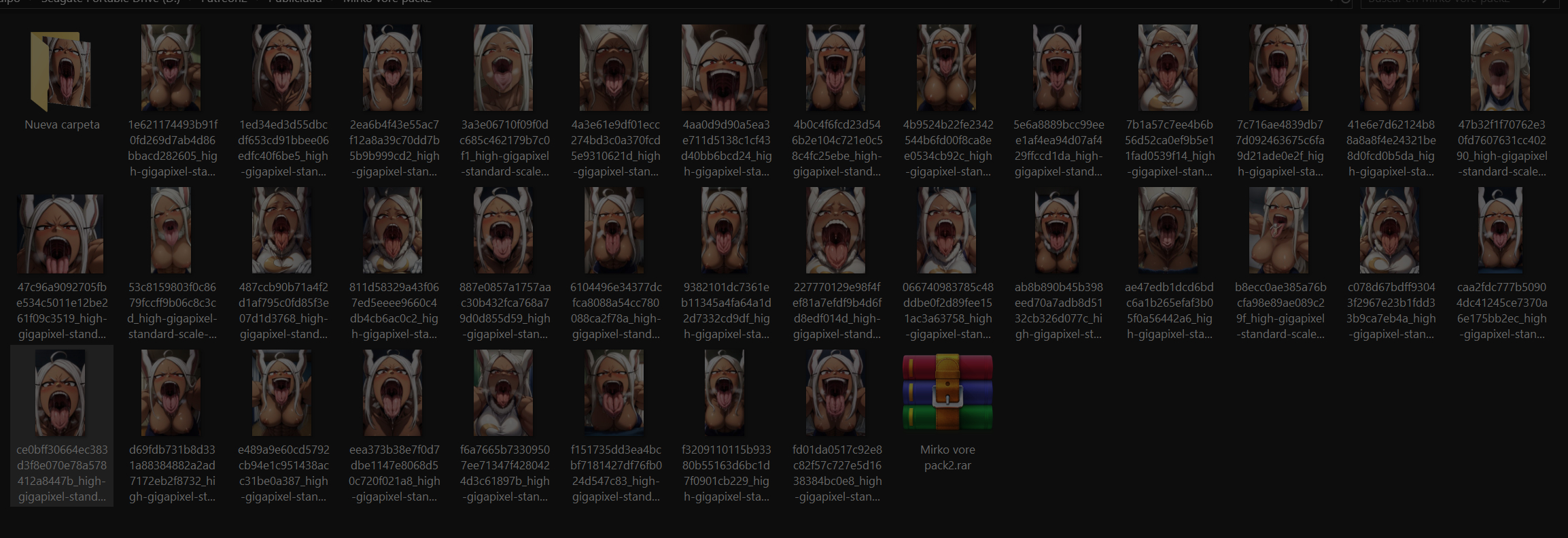Screen dimensions: 1568x538
Task: Click the 47c96a9092705fb image thumbnail
Action: point(61,234)
